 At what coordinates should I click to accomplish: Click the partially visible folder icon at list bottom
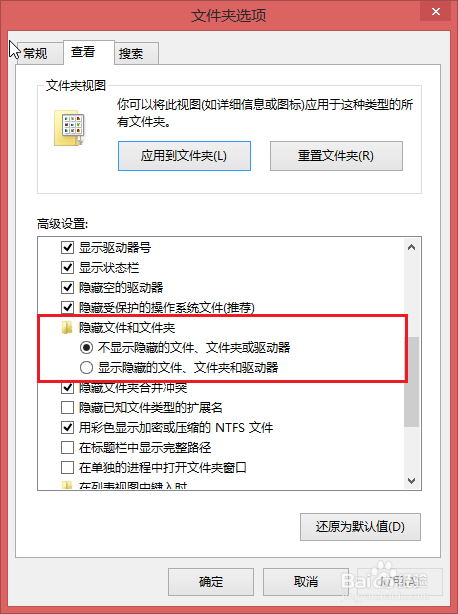67,486
